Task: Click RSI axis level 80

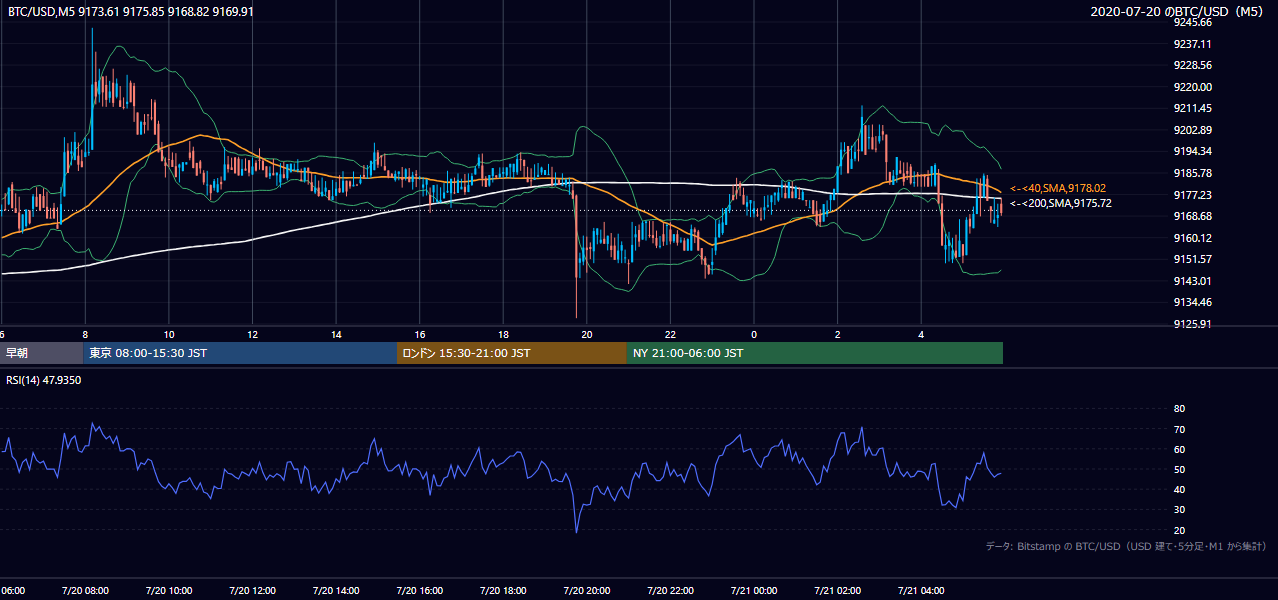Action: click(1179, 409)
